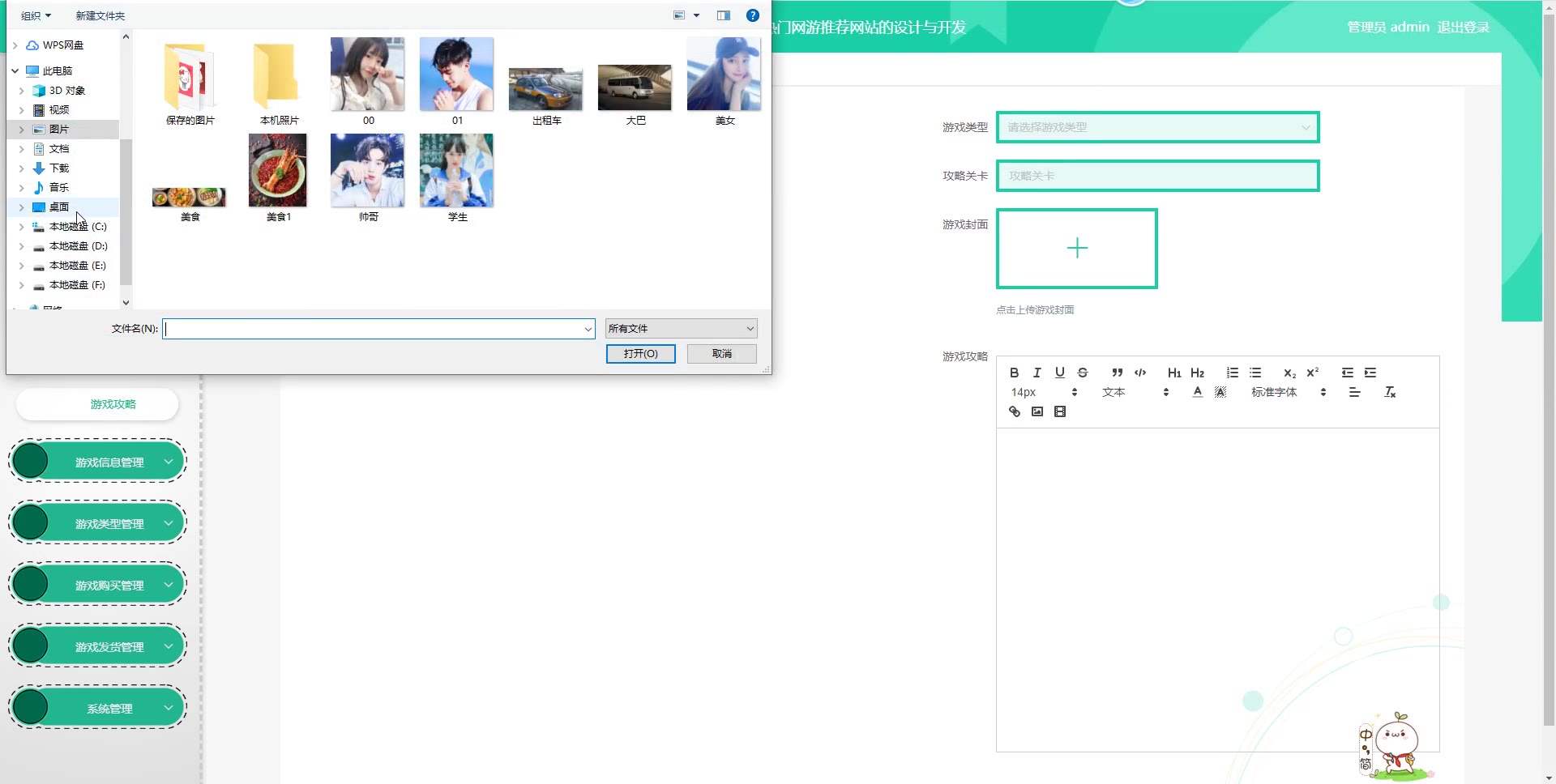Decrease indent in editor
The height and width of the screenshot is (784, 1556).
point(1347,373)
